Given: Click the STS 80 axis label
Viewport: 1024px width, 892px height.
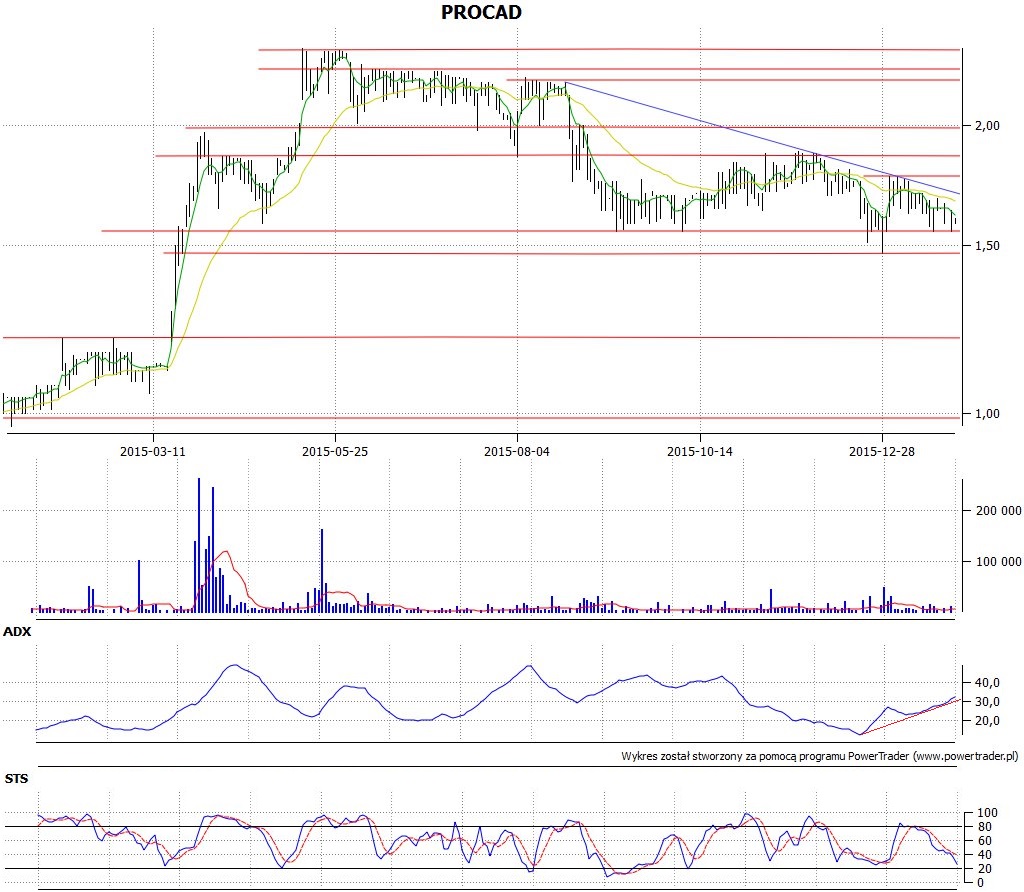Looking at the screenshot, I should (x=985, y=827).
